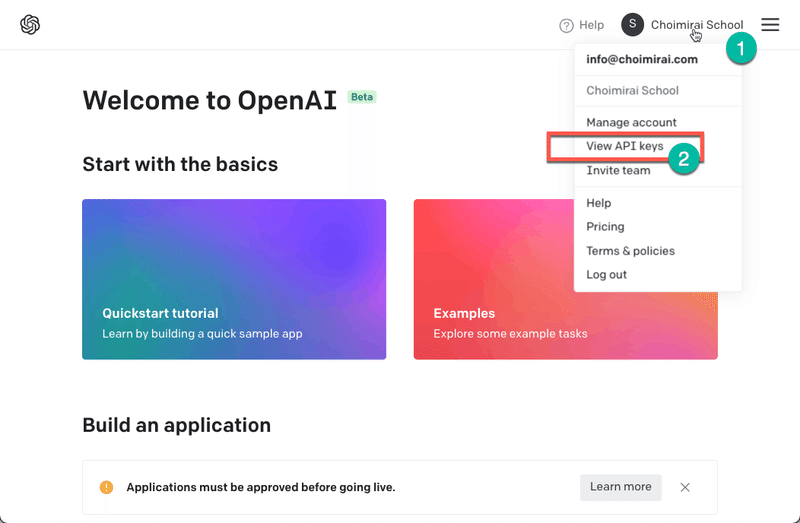The image size is (800, 523).
Task: Click the S account avatar
Action: pyautogui.click(x=632, y=24)
